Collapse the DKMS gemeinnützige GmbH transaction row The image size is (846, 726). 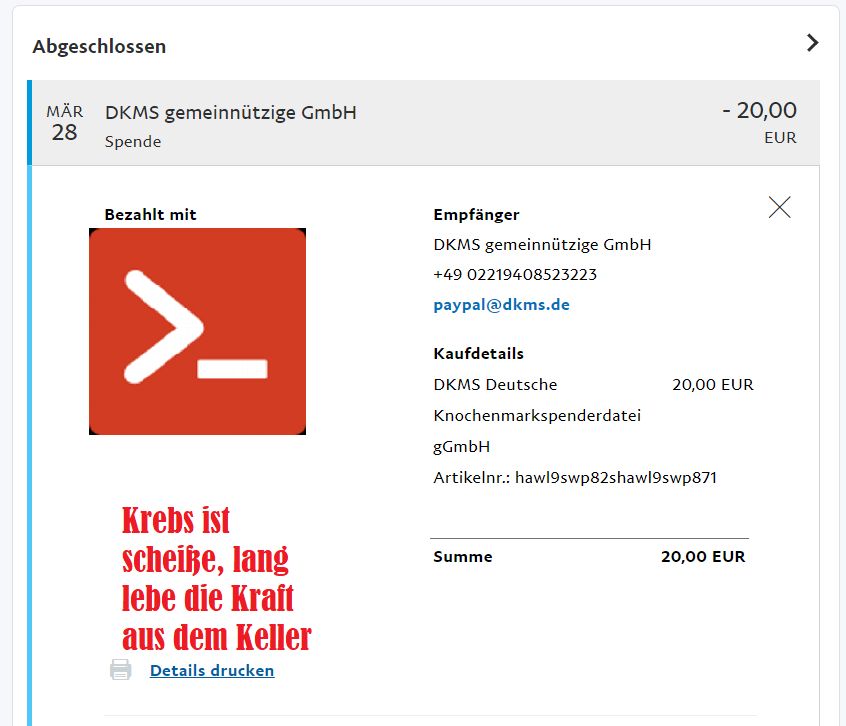(x=426, y=123)
